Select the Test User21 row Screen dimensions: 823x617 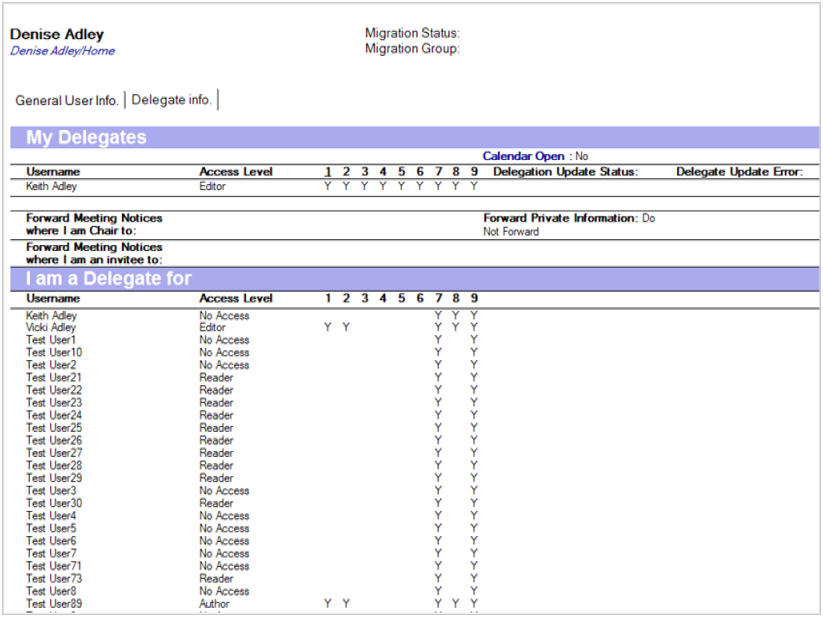(x=54, y=378)
